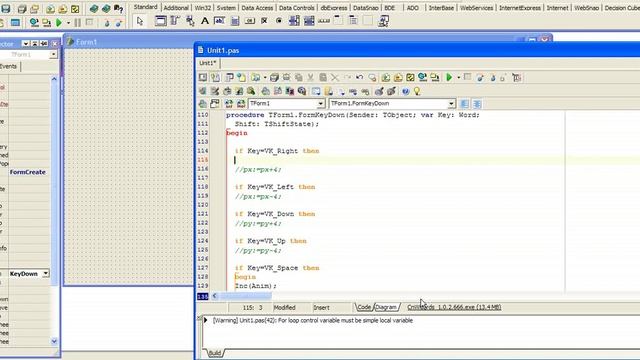Click code line 'if Key=VK_Left then'
Screen dimensions: 640x360
click(275, 187)
